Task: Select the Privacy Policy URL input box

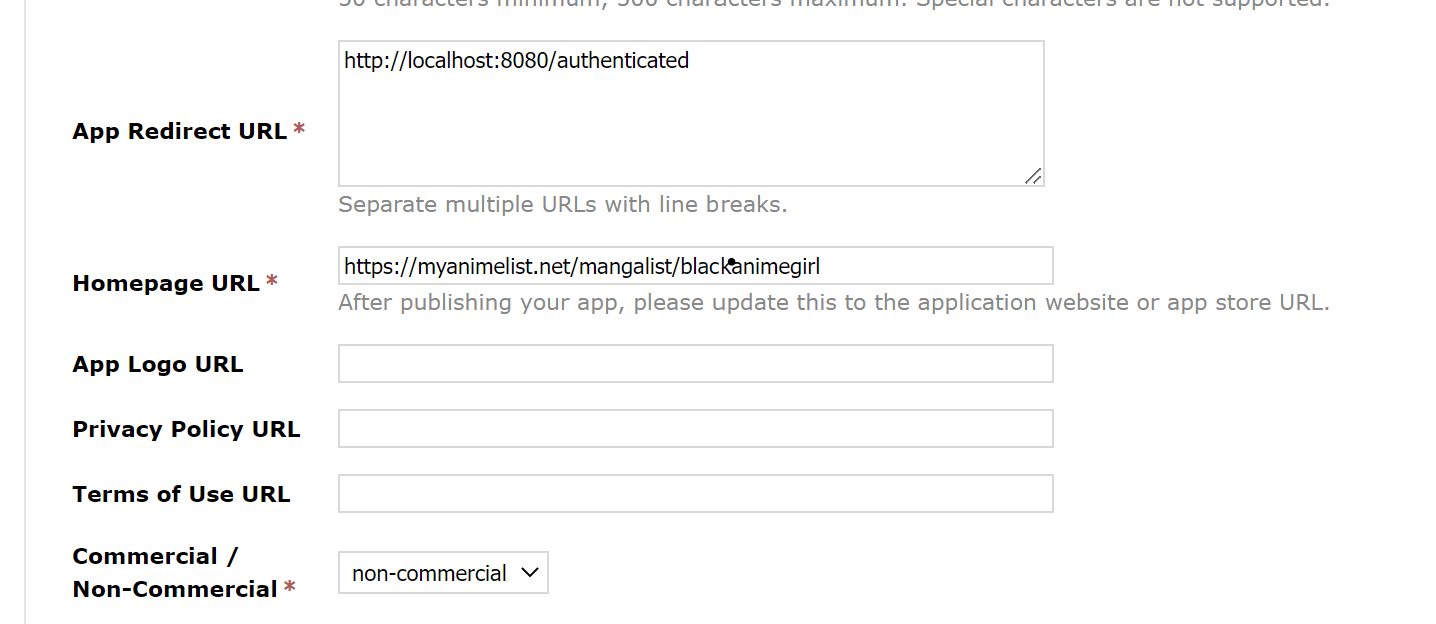Action: pyautogui.click(x=695, y=429)
